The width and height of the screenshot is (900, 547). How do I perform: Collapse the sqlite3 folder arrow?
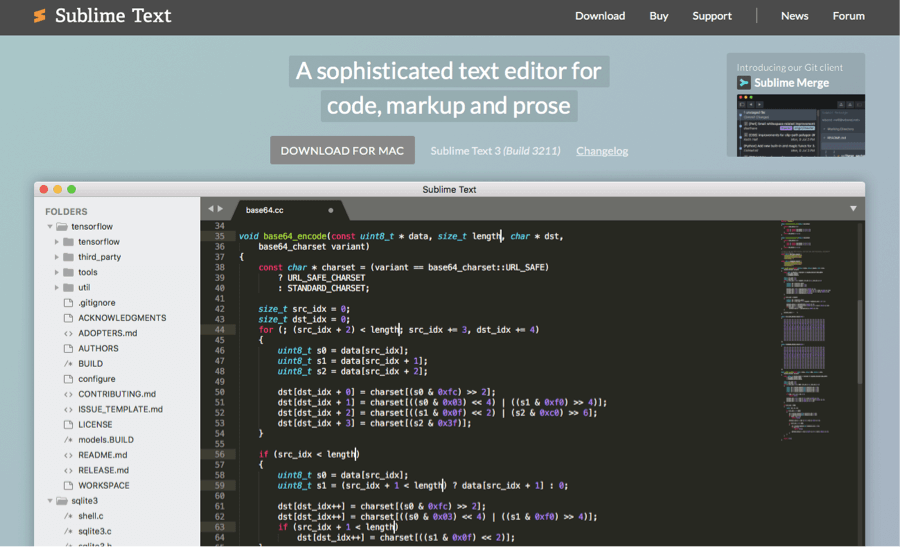[x=50, y=501]
